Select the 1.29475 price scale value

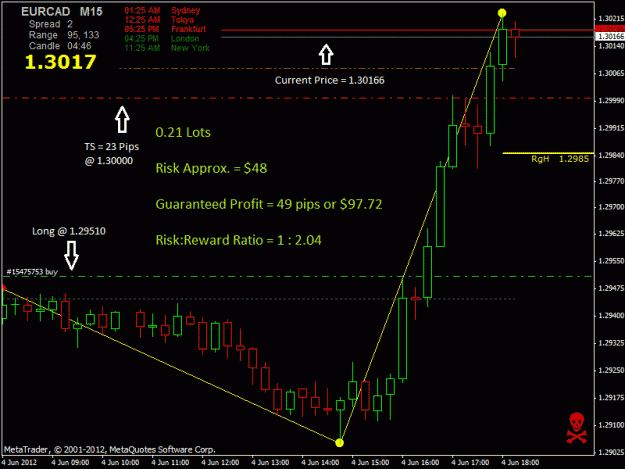(611, 288)
